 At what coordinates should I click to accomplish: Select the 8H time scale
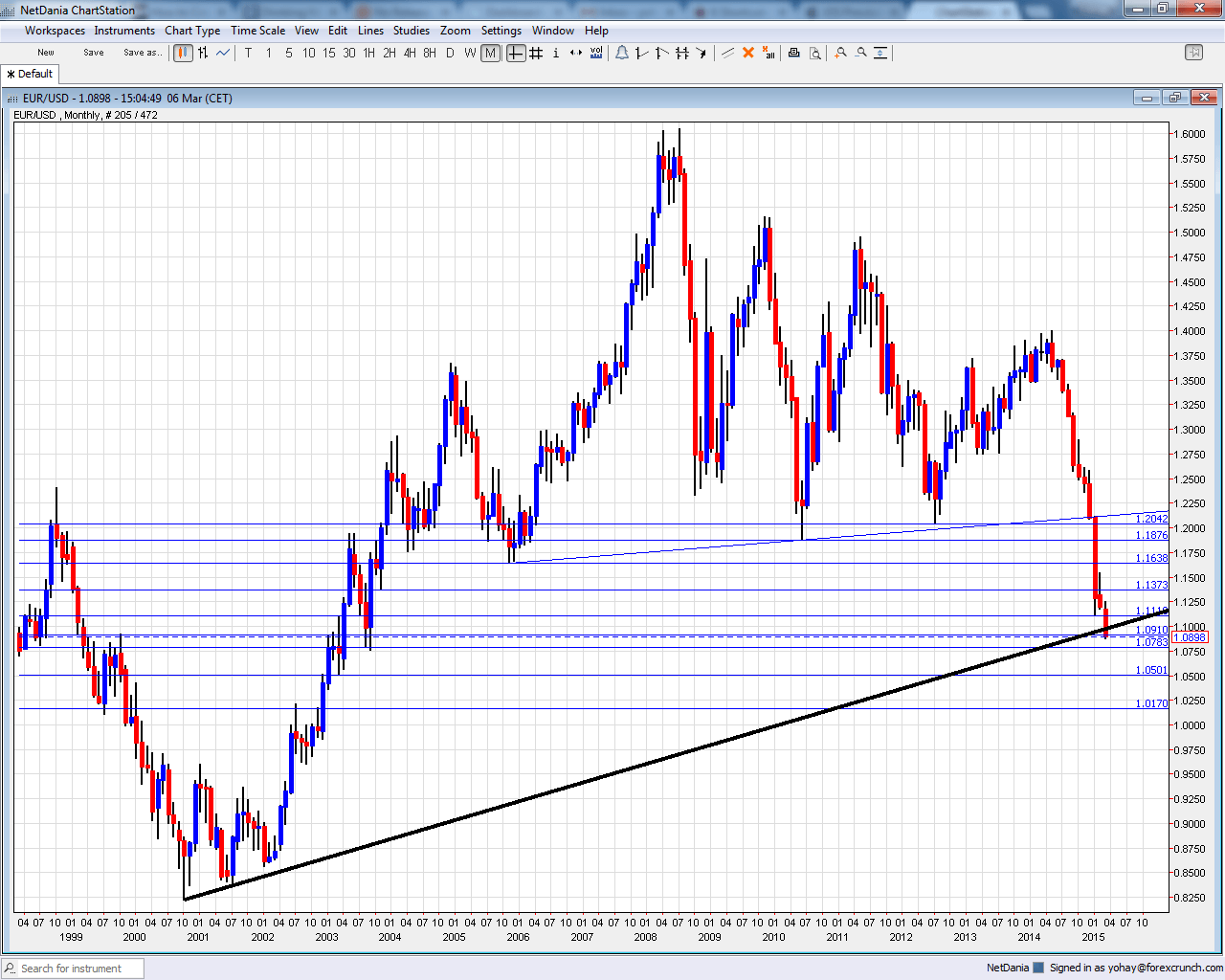pyautogui.click(x=430, y=53)
